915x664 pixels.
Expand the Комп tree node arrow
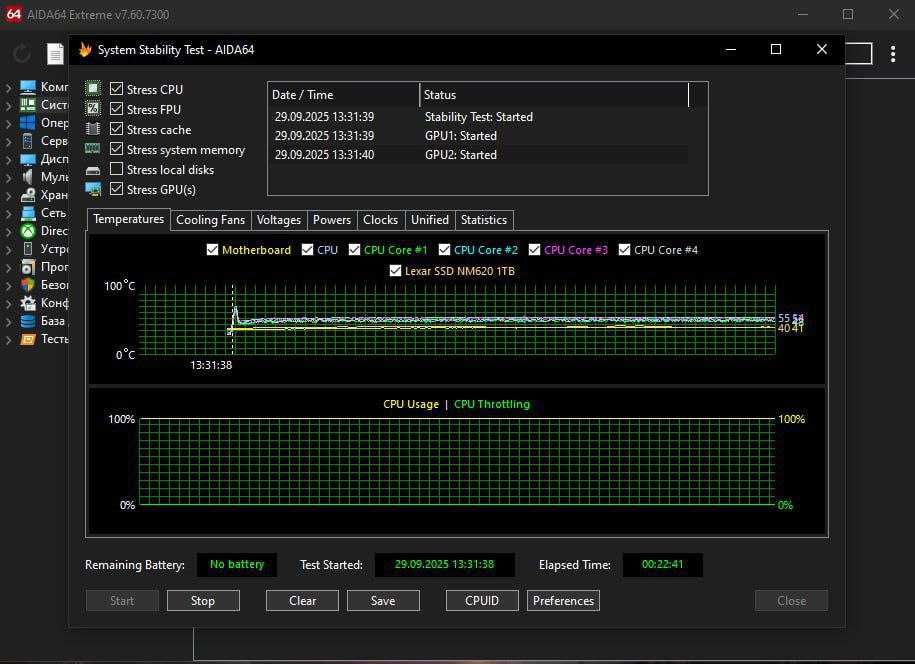pos(8,88)
